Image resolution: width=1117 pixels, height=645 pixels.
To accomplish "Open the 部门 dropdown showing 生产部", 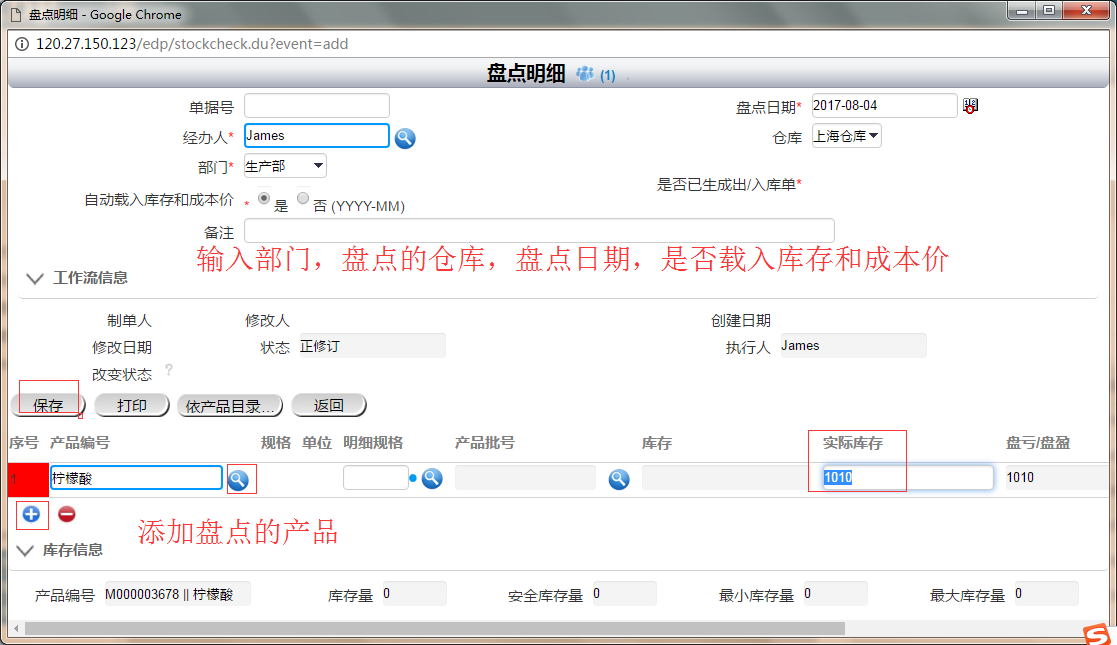I will (285, 166).
